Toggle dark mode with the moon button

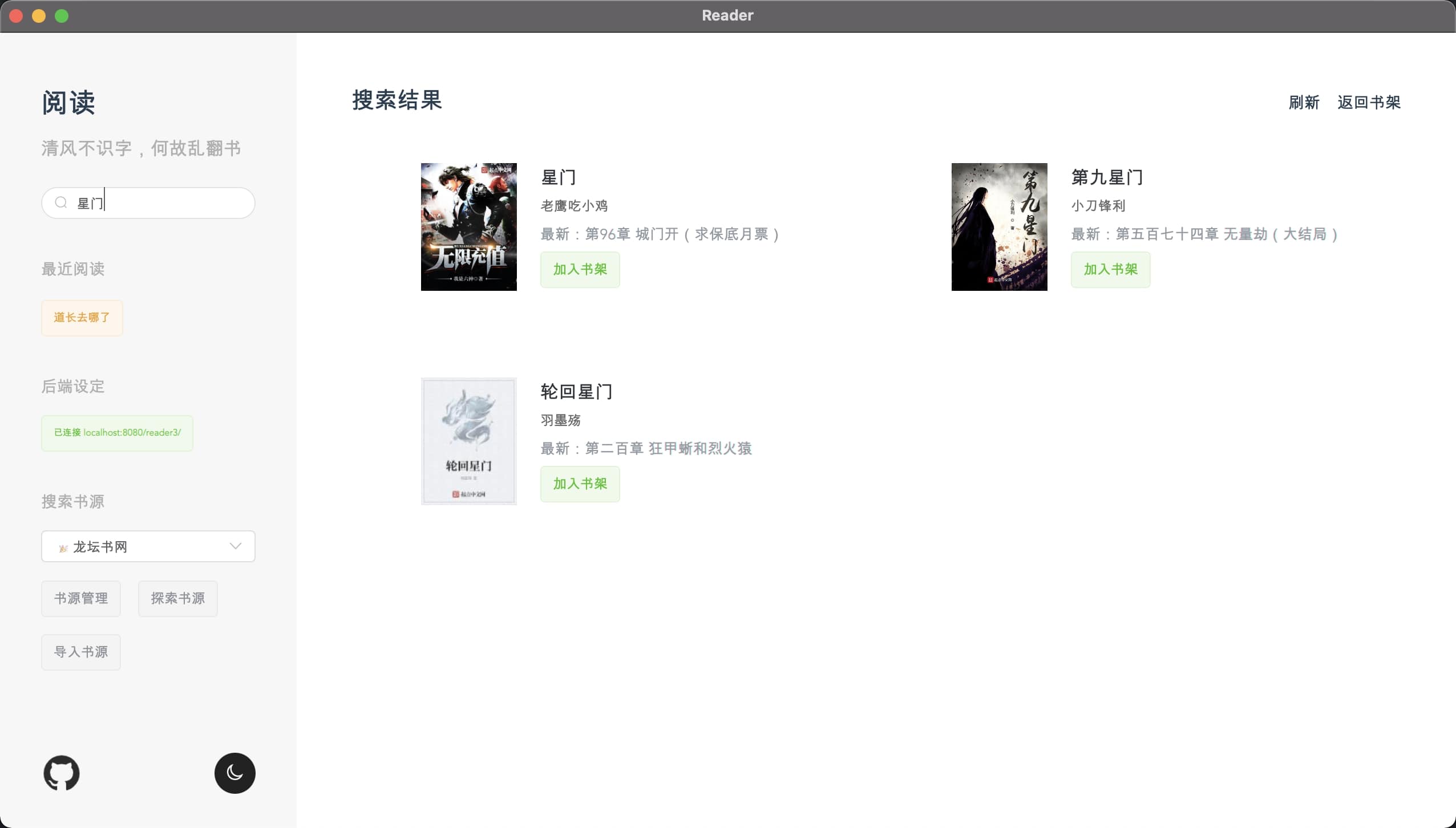[234, 773]
